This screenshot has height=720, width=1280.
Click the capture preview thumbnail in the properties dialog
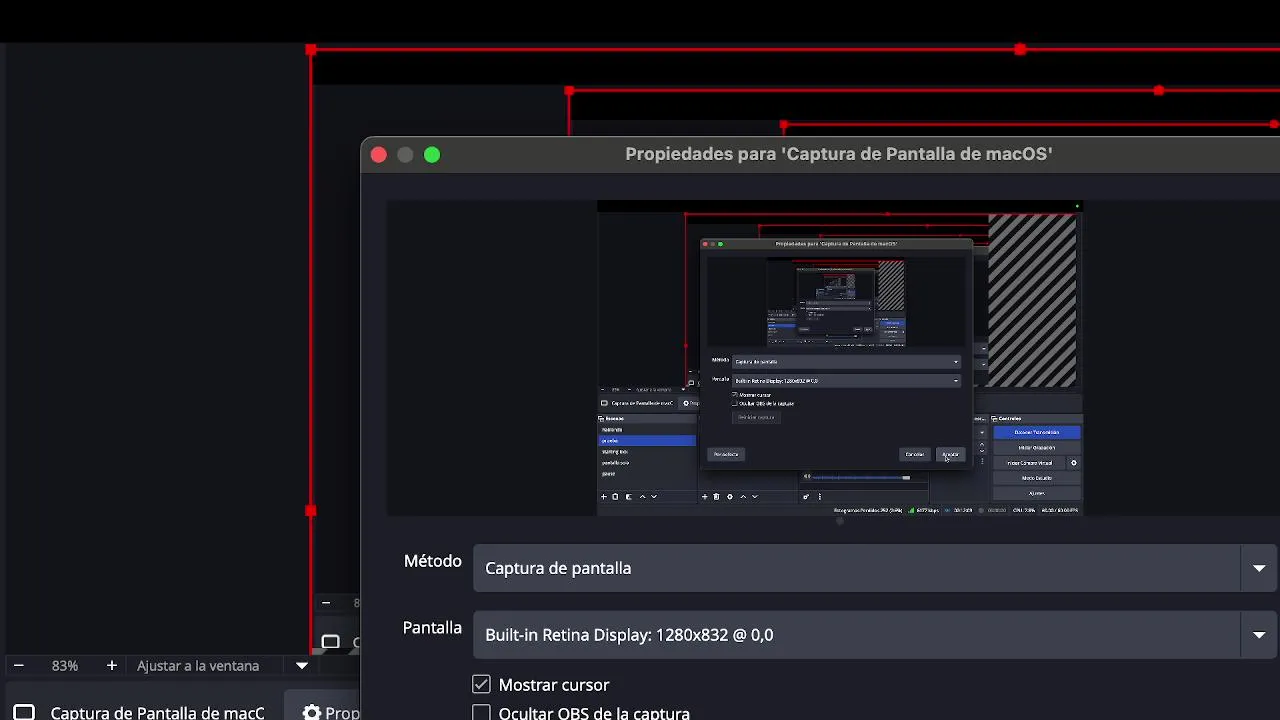tap(840, 358)
